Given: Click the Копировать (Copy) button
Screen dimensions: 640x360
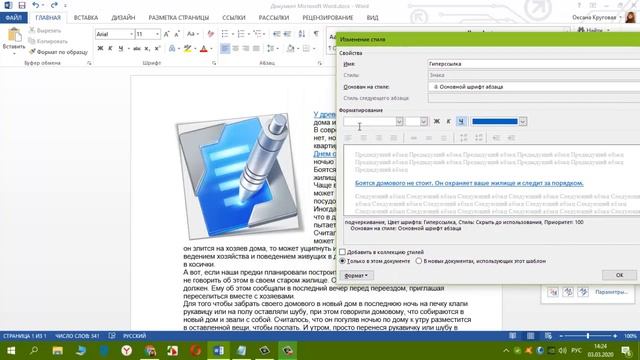Looking at the screenshot, I should coord(48,41).
